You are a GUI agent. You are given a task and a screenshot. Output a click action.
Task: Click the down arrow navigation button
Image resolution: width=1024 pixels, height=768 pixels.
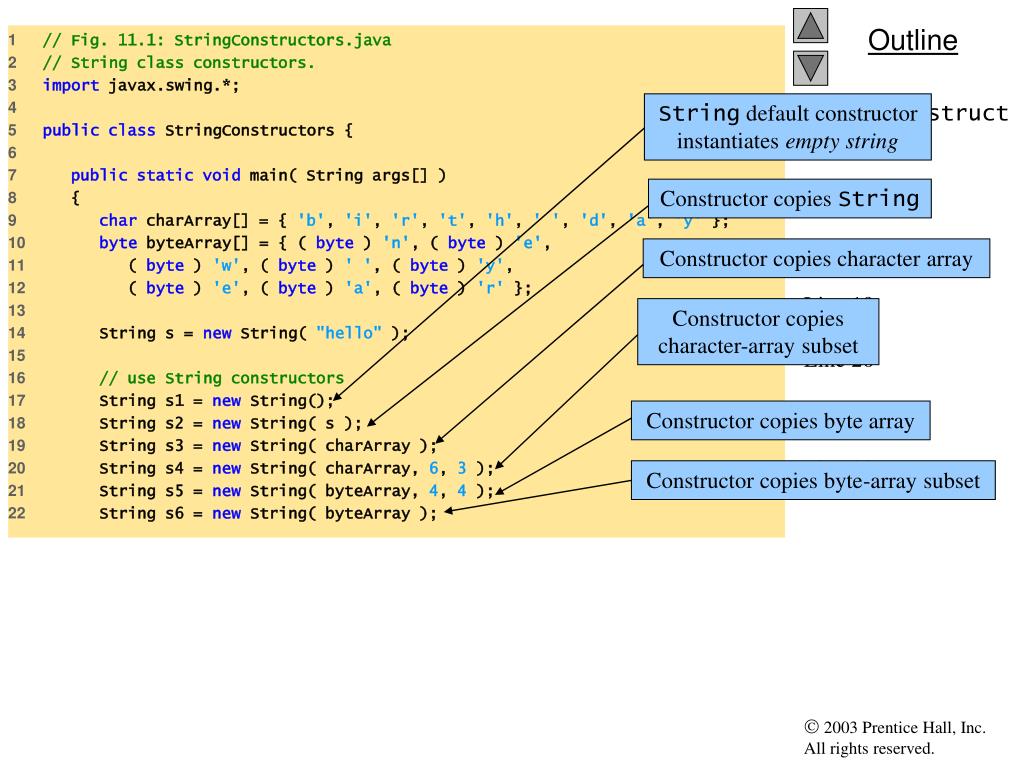coord(810,69)
